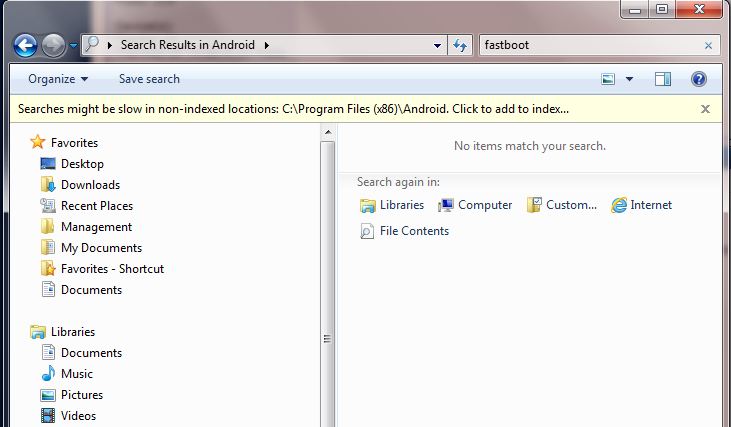Viewport: 731px width, 427px height.
Task: Click Save search in toolbar
Action: (149, 79)
